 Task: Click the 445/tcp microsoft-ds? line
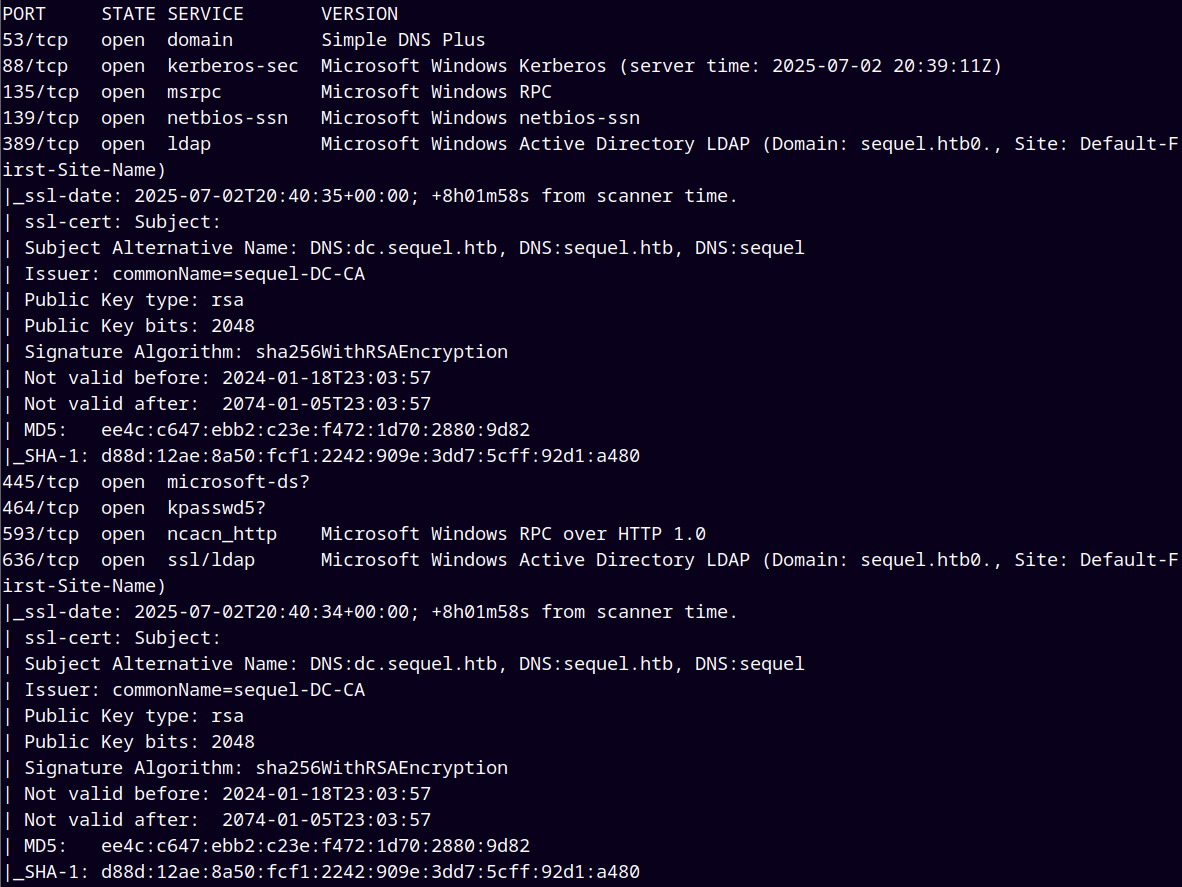tap(156, 482)
